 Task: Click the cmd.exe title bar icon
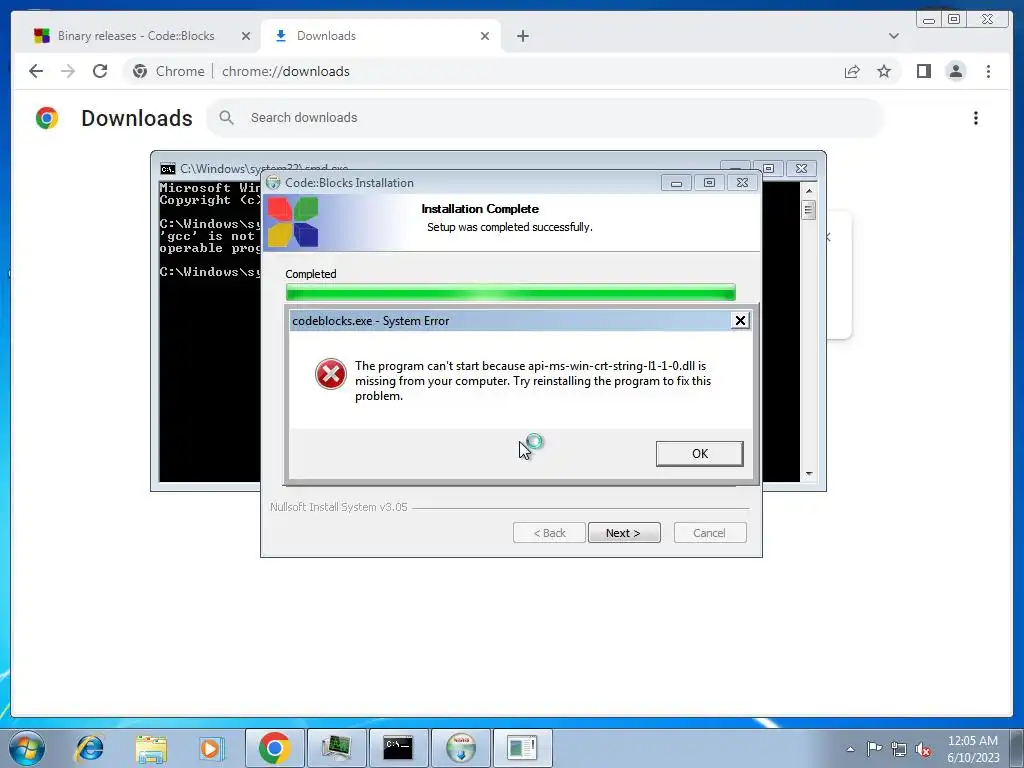(x=168, y=169)
